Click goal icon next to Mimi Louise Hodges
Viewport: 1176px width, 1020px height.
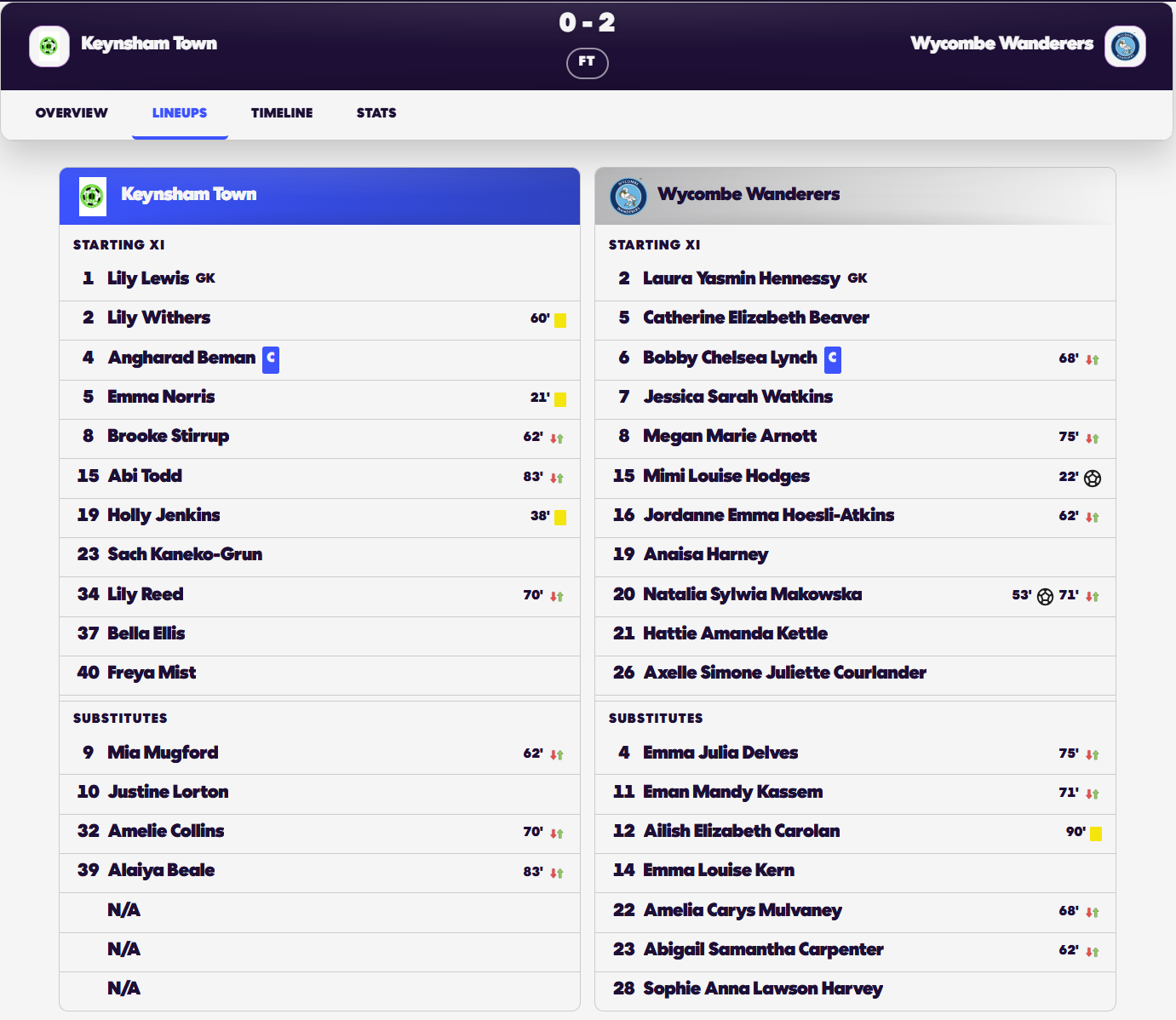[x=1093, y=478]
